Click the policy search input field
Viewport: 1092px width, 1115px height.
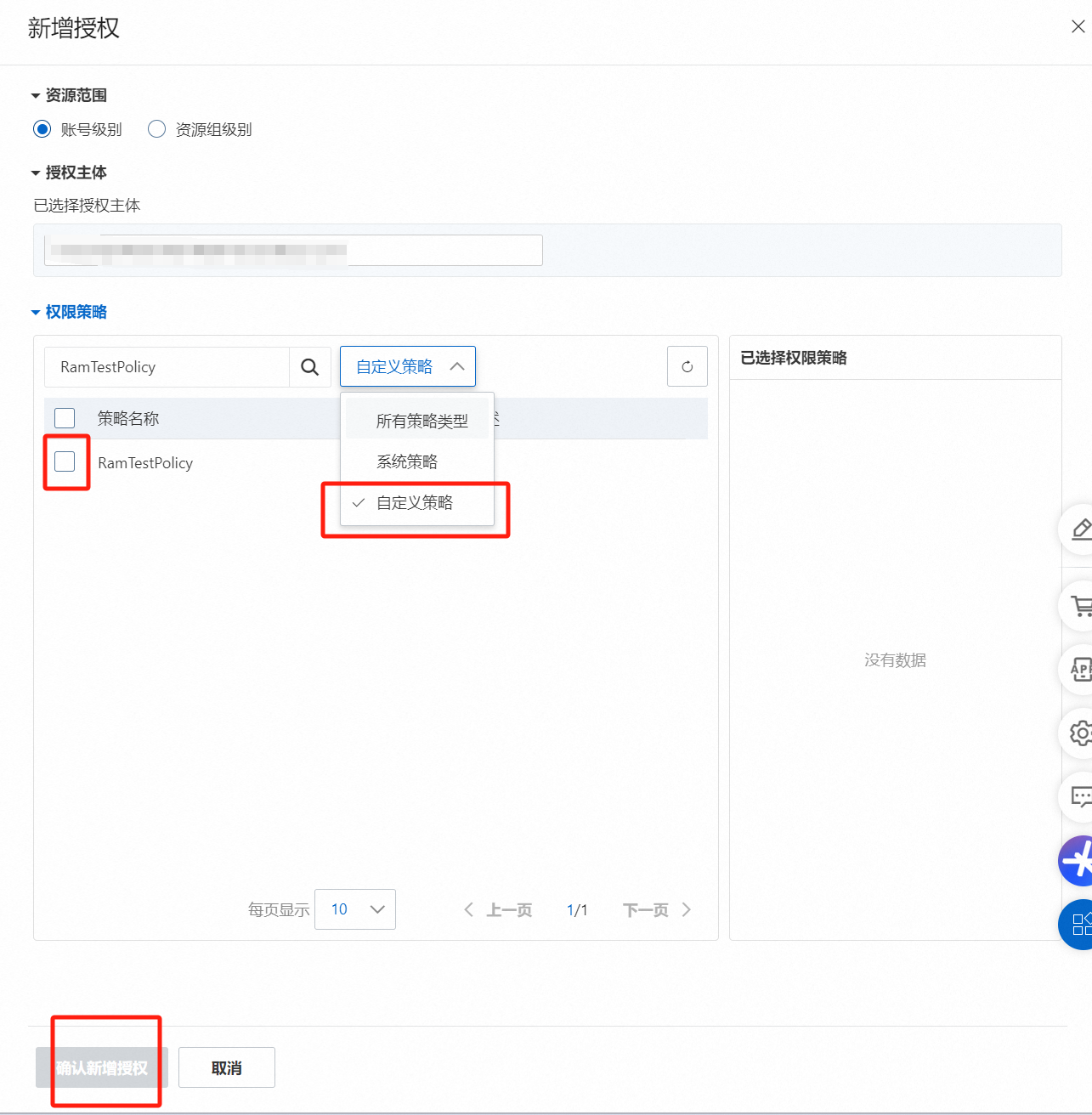click(x=167, y=367)
